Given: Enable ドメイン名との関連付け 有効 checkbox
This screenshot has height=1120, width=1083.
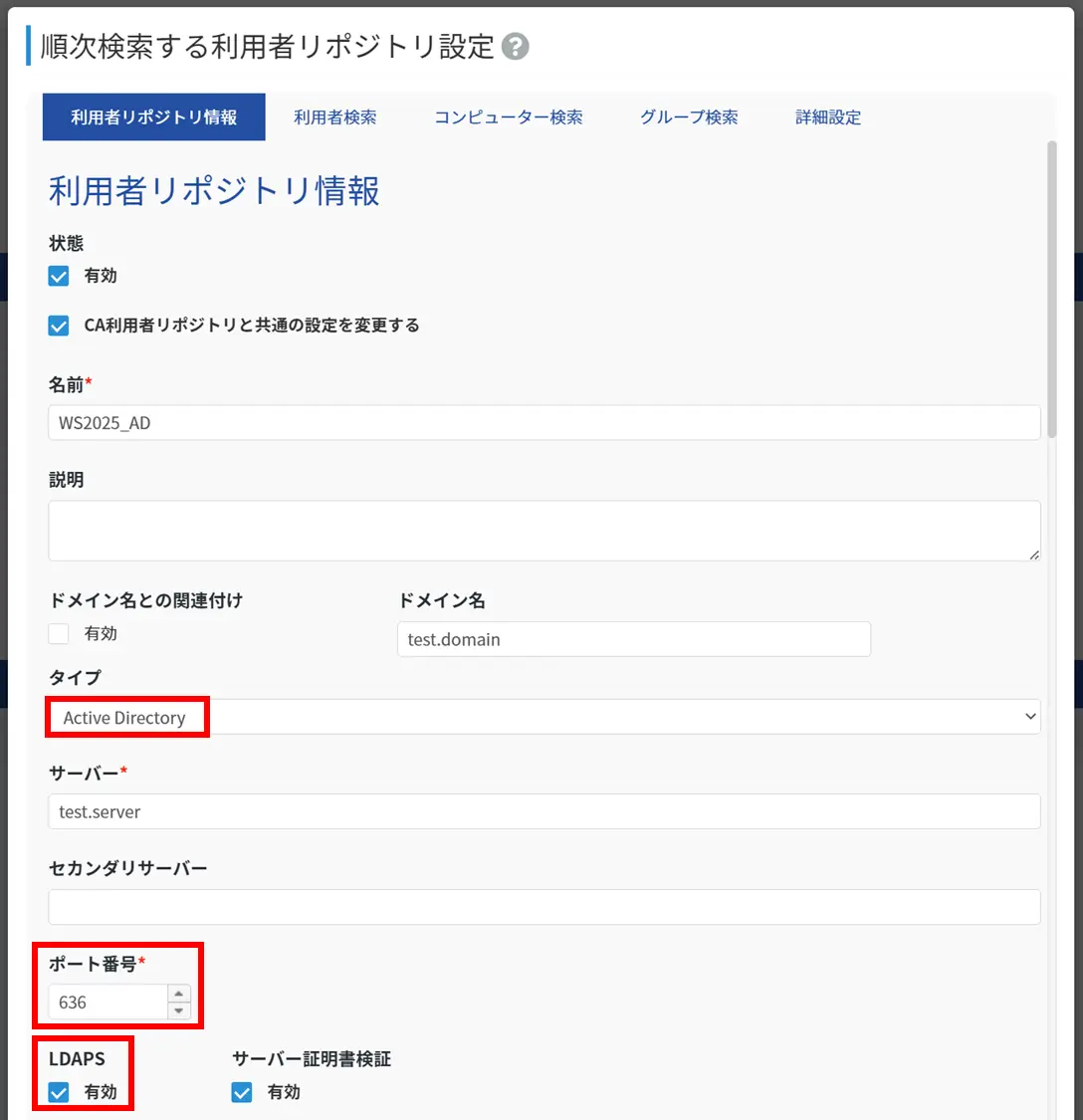Looking at the screenshot, I should 59,633.
